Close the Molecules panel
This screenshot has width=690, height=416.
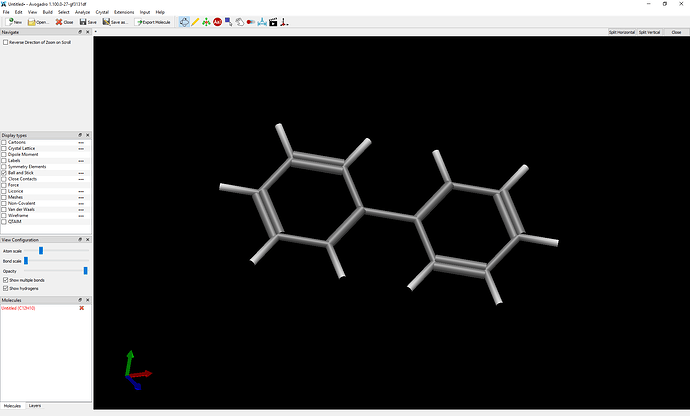[88, 300]
